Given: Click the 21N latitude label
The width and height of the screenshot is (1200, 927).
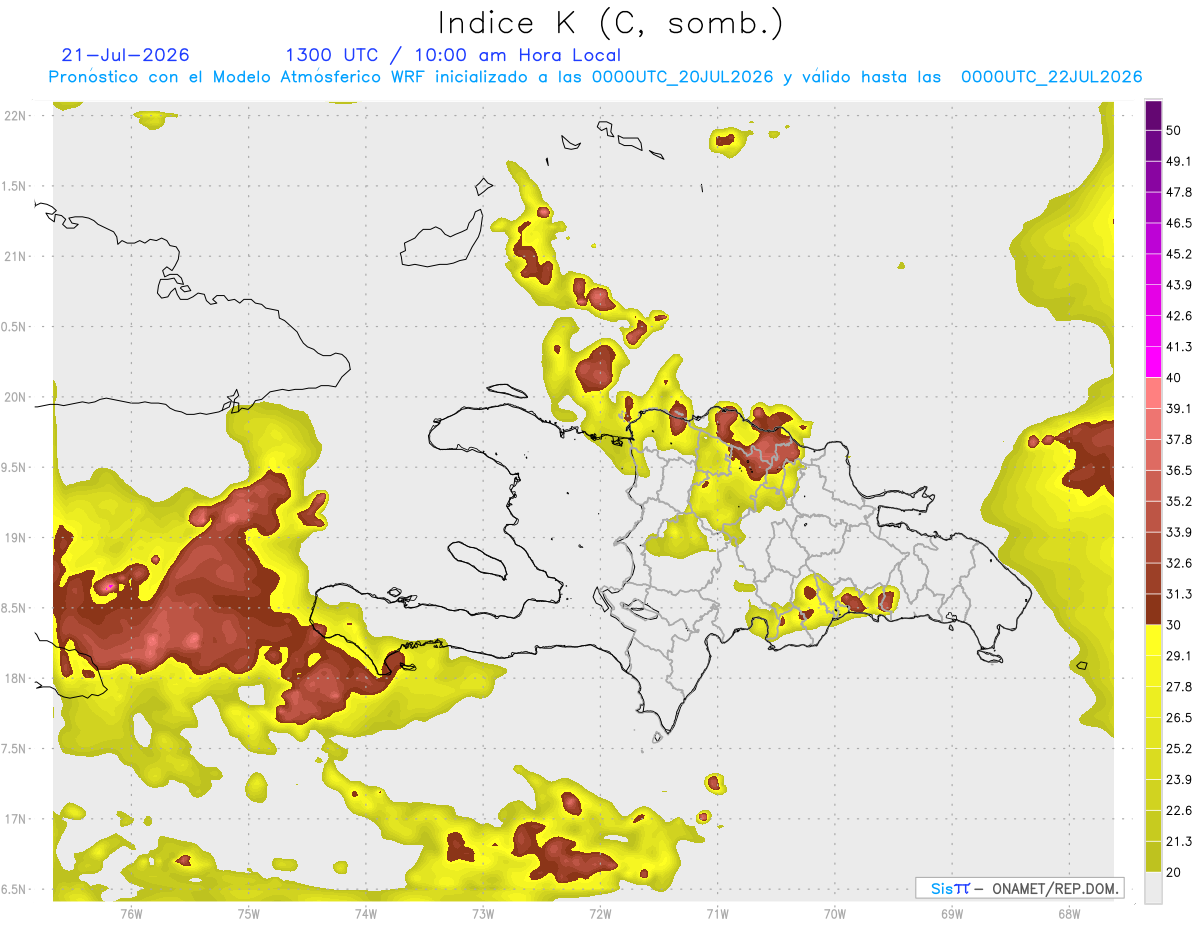Looking at the screenshot, I should [x=15, y=256].
